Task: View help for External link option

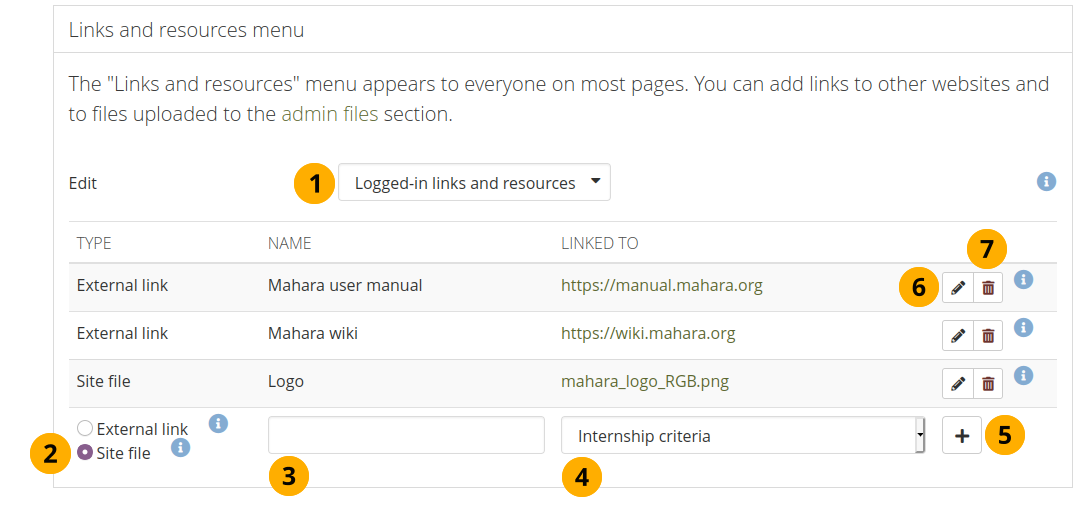Action: (x=218, y=423)
